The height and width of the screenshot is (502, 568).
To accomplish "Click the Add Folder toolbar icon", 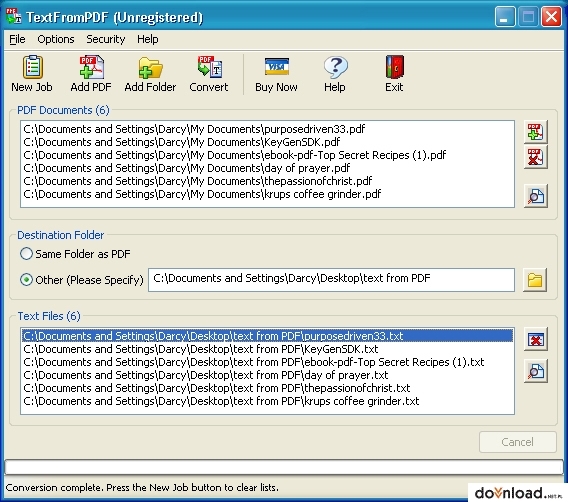I will (x=150, y=74).
